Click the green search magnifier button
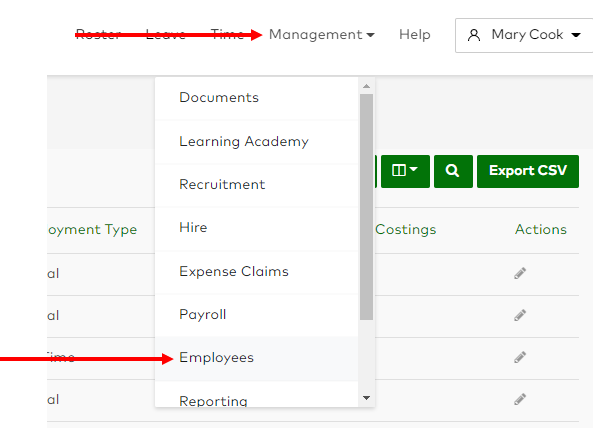 [453, 171]
